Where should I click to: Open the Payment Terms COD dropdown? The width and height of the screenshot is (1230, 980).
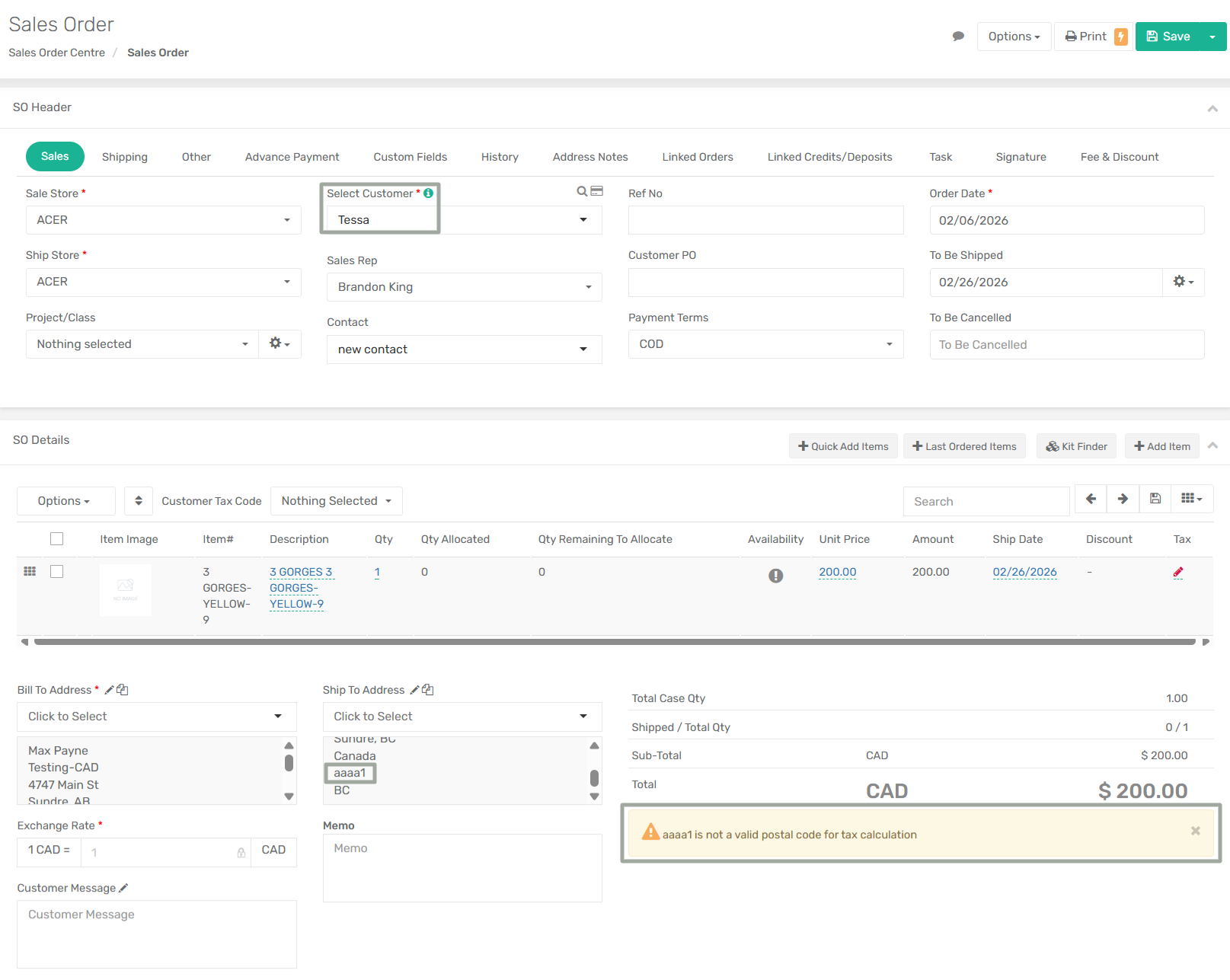point(765,344)
